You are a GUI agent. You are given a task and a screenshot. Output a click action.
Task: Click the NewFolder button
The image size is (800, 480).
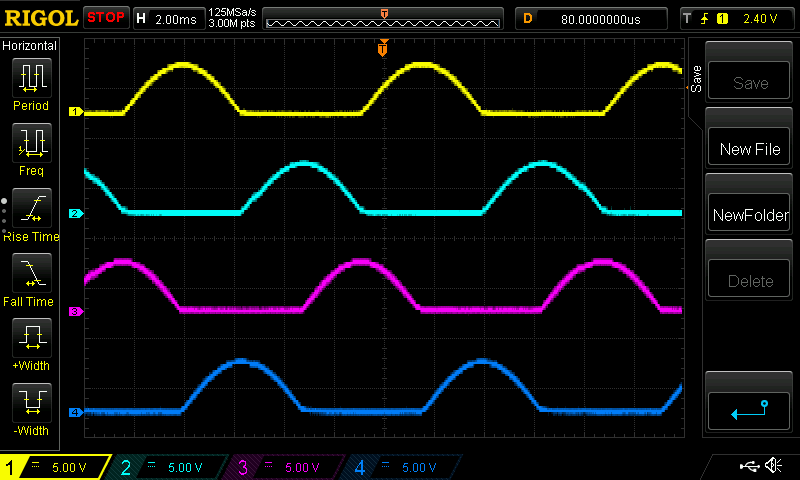[749, 214]
